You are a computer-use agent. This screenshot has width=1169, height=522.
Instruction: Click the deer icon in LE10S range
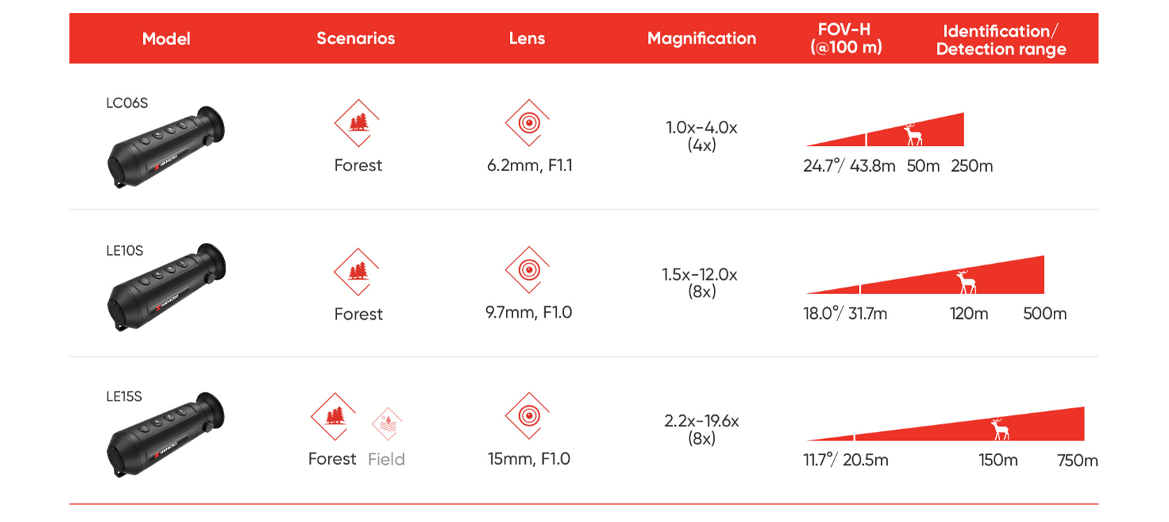[965, 281]
